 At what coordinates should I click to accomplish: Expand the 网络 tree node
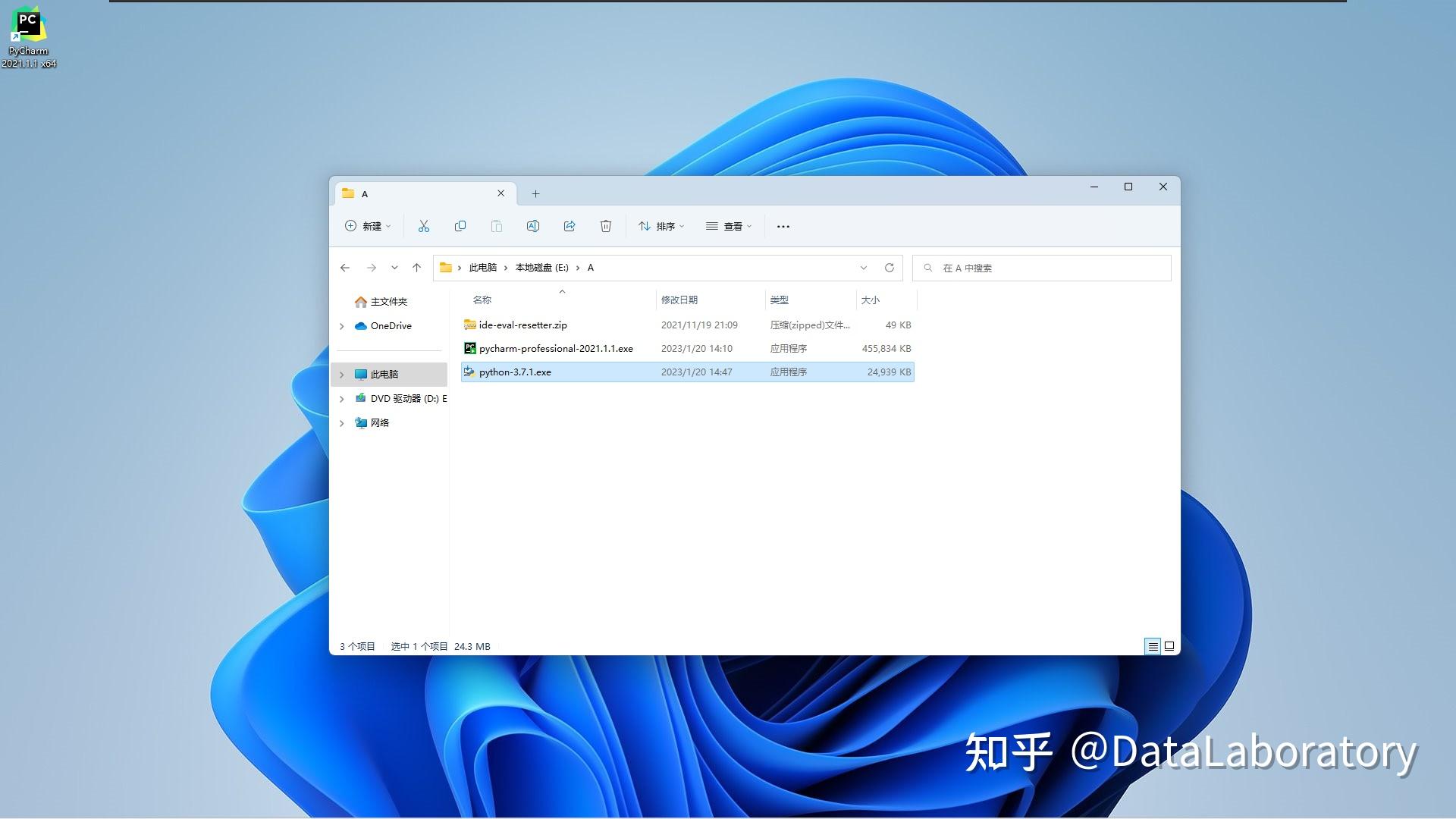[x=342, y=423]
